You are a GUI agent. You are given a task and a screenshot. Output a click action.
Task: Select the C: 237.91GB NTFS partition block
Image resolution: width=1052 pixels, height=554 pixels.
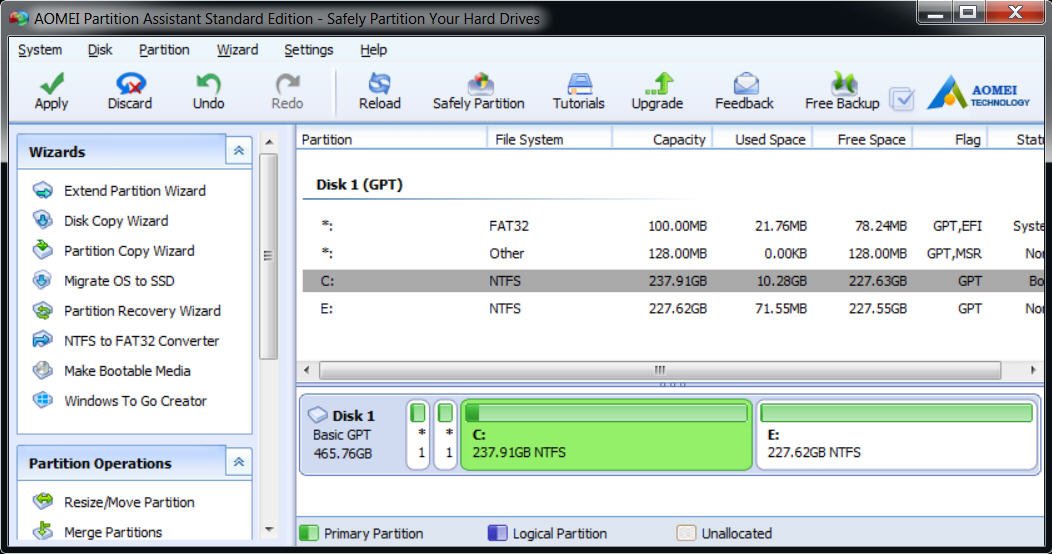[607, 435]
